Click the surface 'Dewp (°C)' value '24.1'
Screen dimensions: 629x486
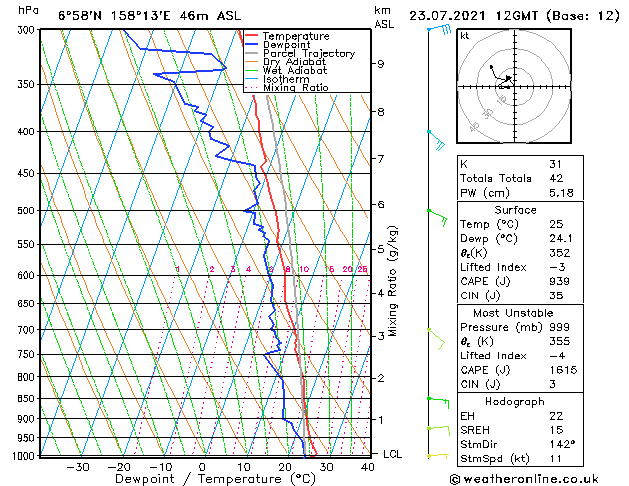pyautogui.click(x=561, y=239)
